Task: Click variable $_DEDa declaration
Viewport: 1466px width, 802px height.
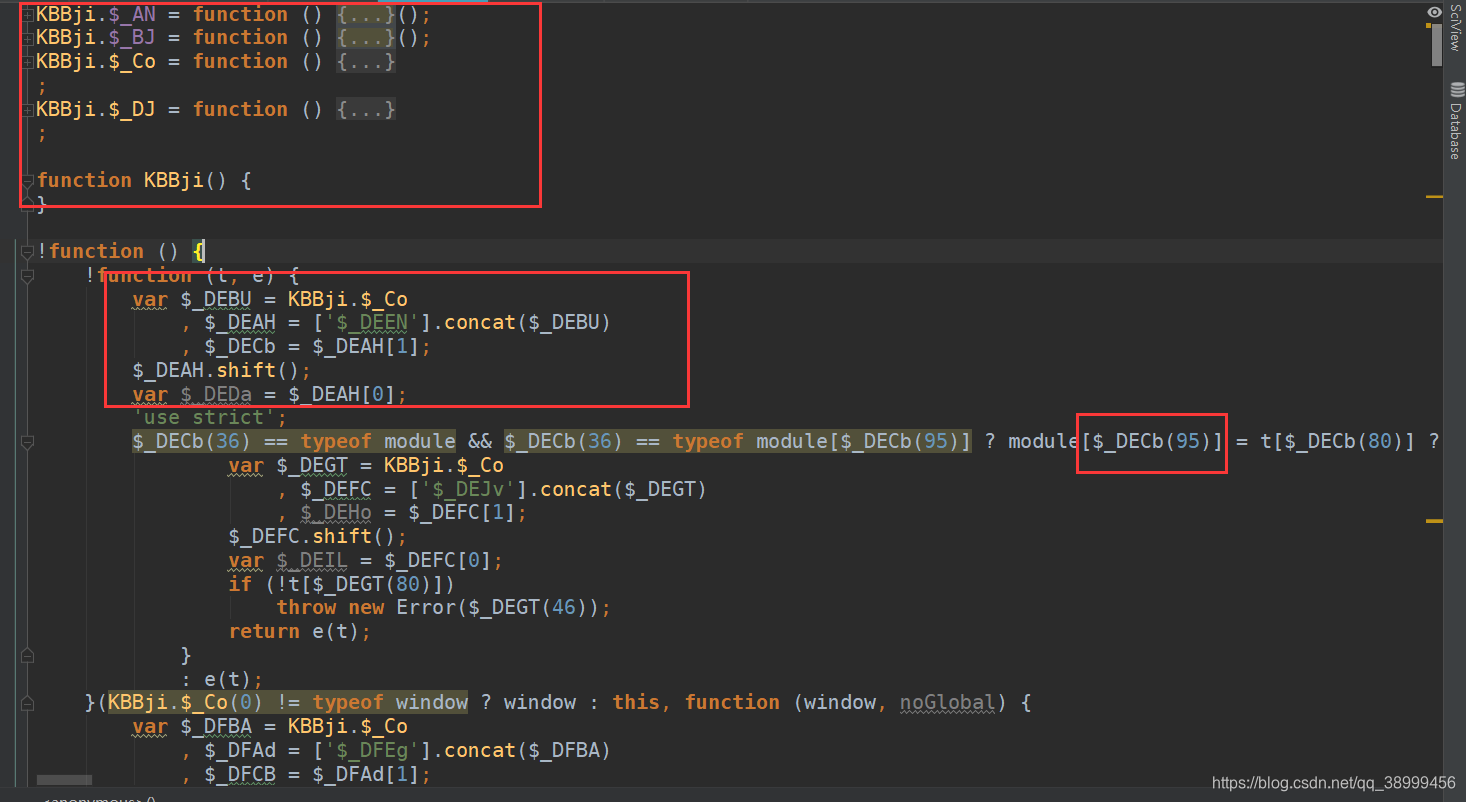Action: point(214,394)
